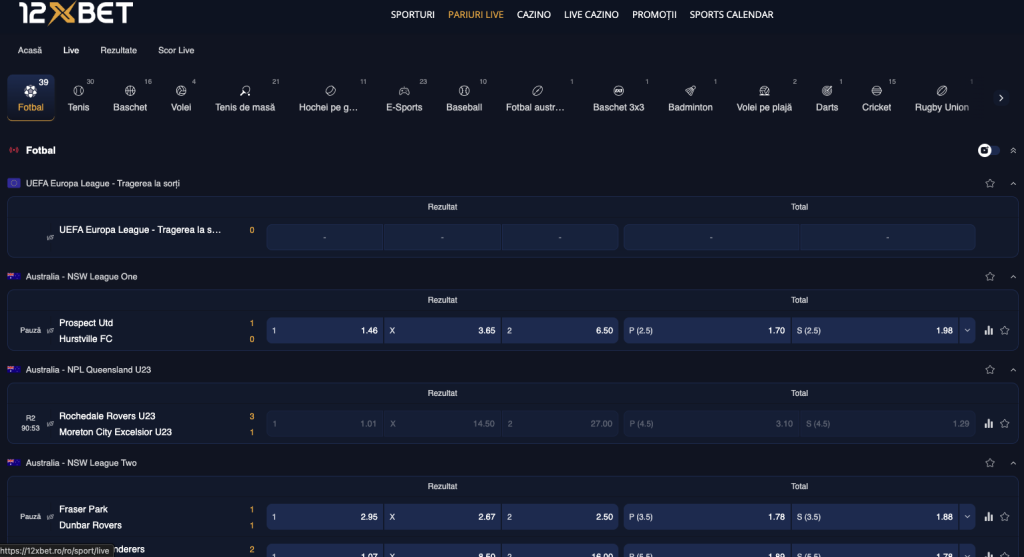Bet on Prospect Utd win at 1.46
The height and width of the screenshot is (557, 1024).
[x=325, y=330]
